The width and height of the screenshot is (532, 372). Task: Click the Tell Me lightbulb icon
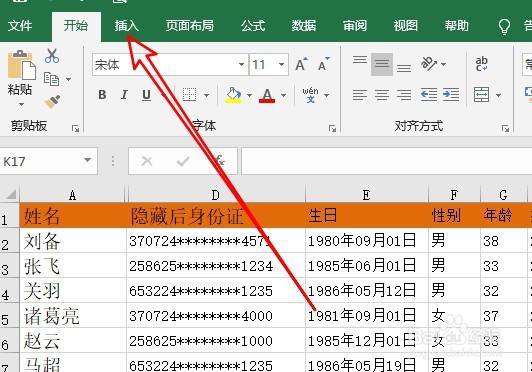pos(504,26)
